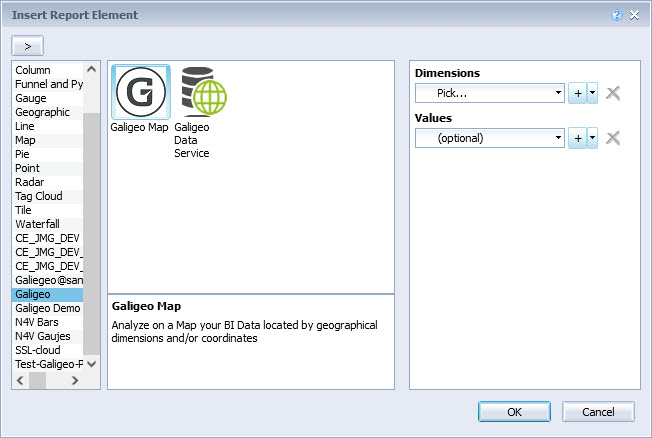Select the Galiegeo@san list entry

pyautogui.click(x=48, y=280)
